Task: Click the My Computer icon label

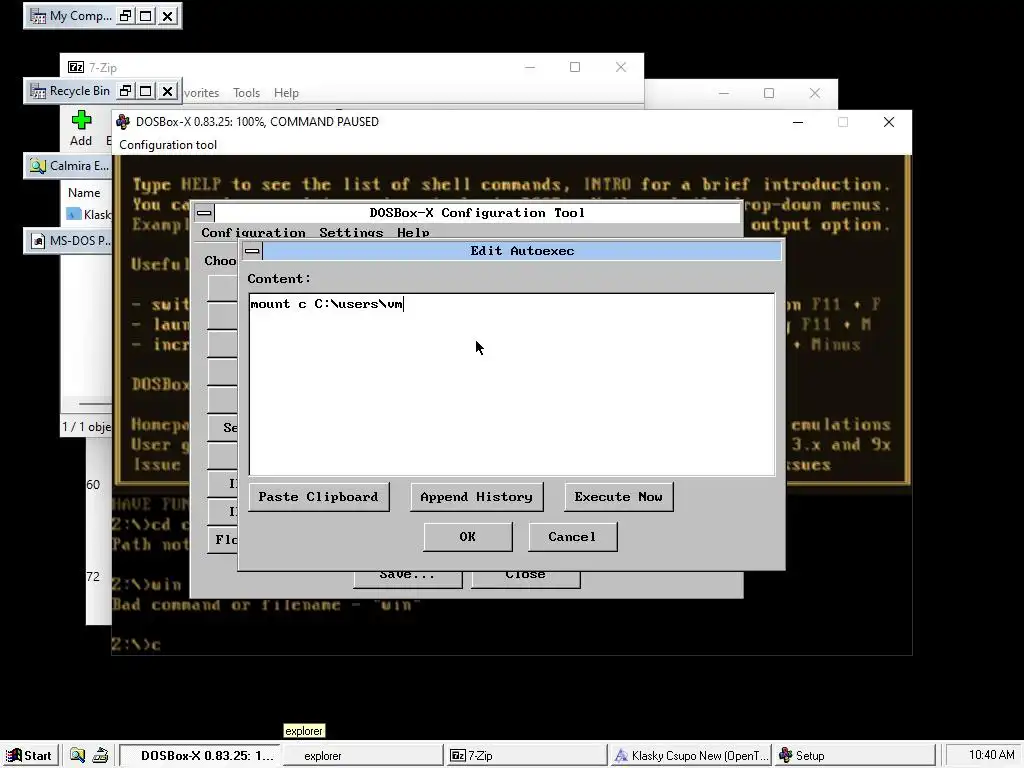Action: click(x=81, y=16)
